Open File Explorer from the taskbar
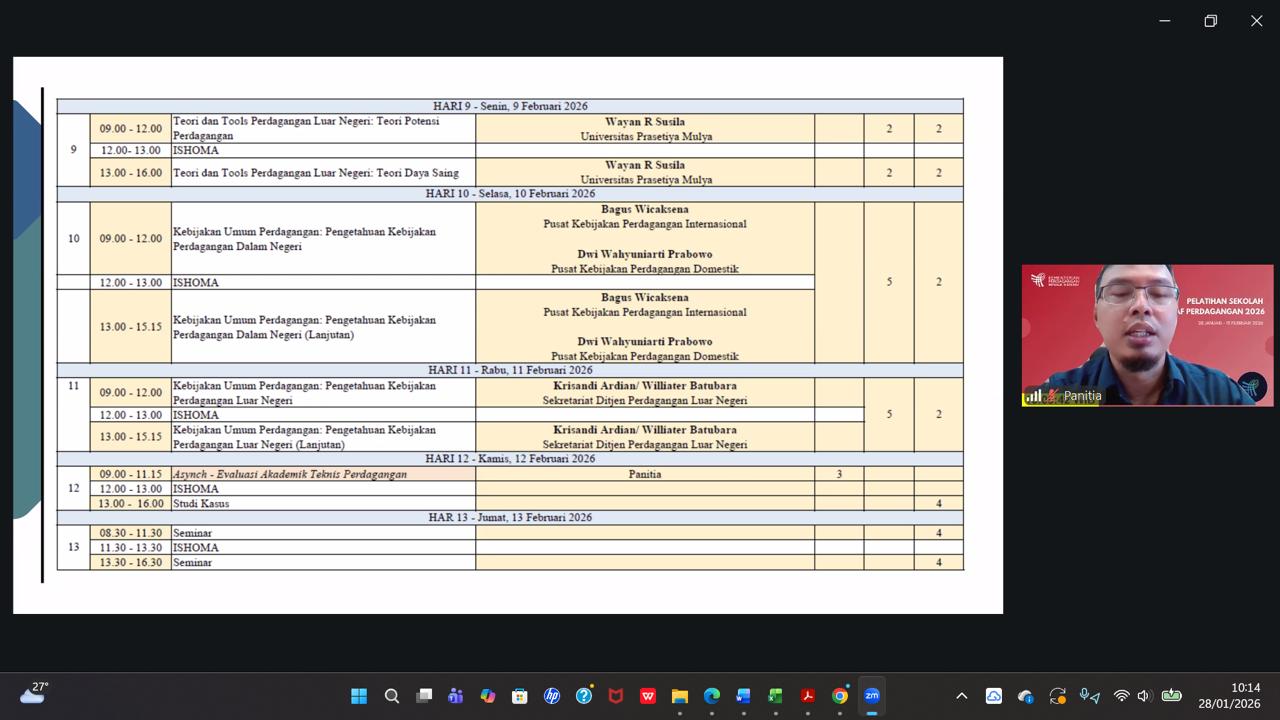 (679, 696)
